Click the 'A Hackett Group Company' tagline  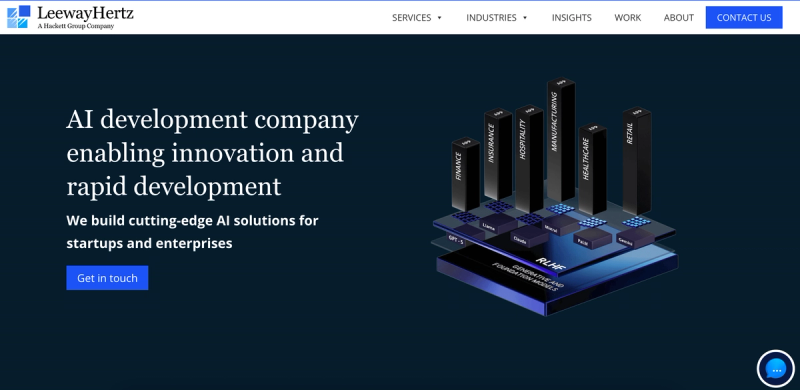click(x=76, y=26)
